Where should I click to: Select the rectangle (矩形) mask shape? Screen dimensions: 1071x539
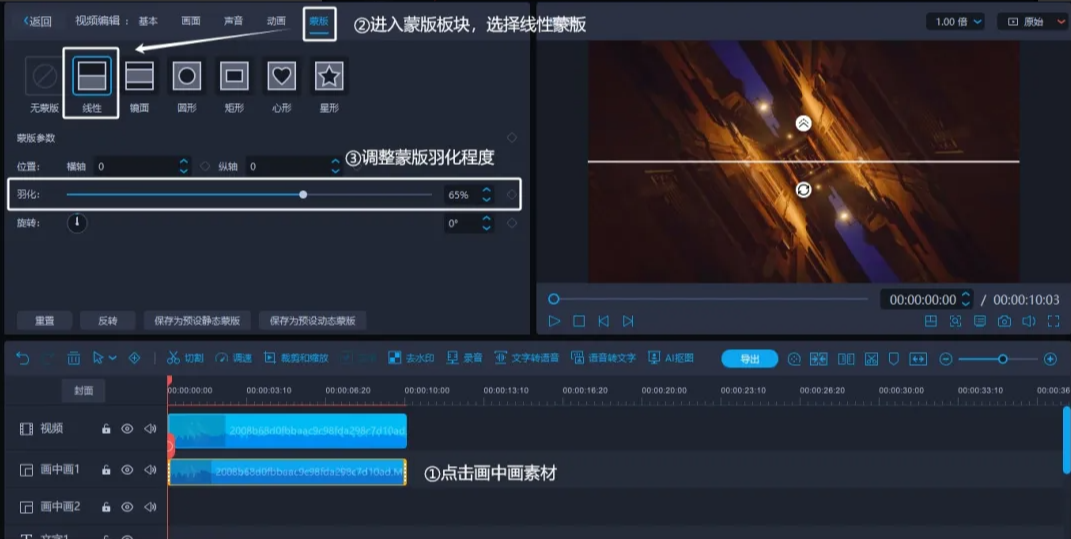click(x=234, y=76)
